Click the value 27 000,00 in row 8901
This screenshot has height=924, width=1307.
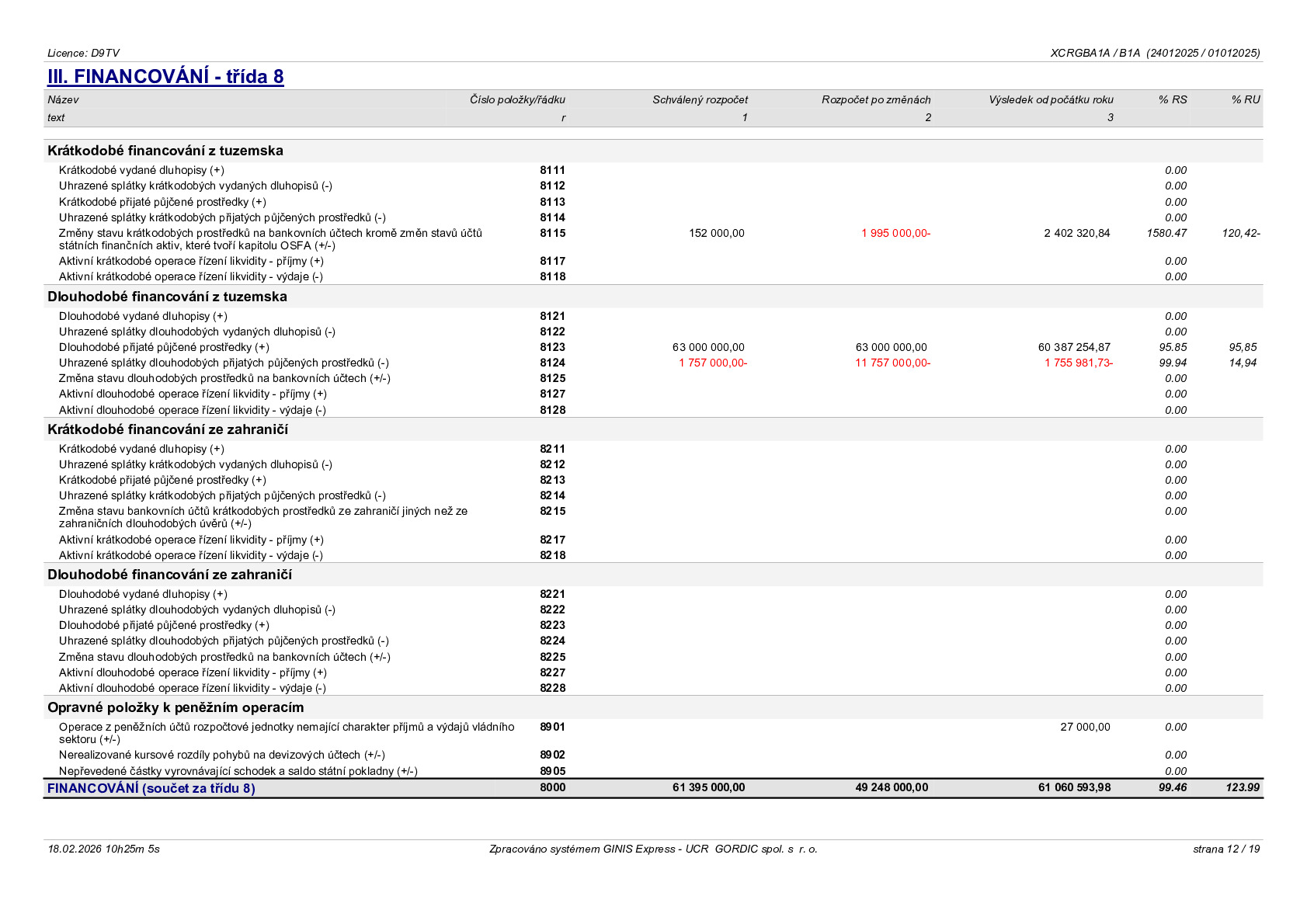pyautogui.click(x=1085, y=727)
